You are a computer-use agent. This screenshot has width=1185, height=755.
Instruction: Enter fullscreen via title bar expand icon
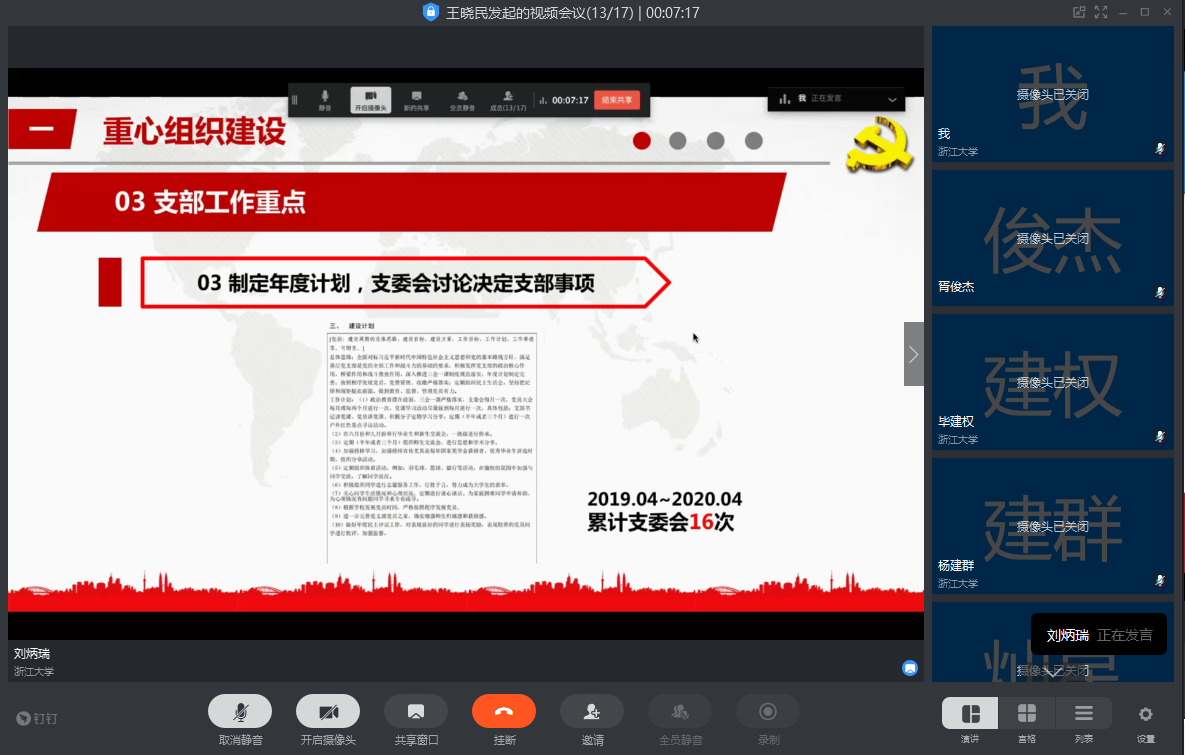(1101, 12)
